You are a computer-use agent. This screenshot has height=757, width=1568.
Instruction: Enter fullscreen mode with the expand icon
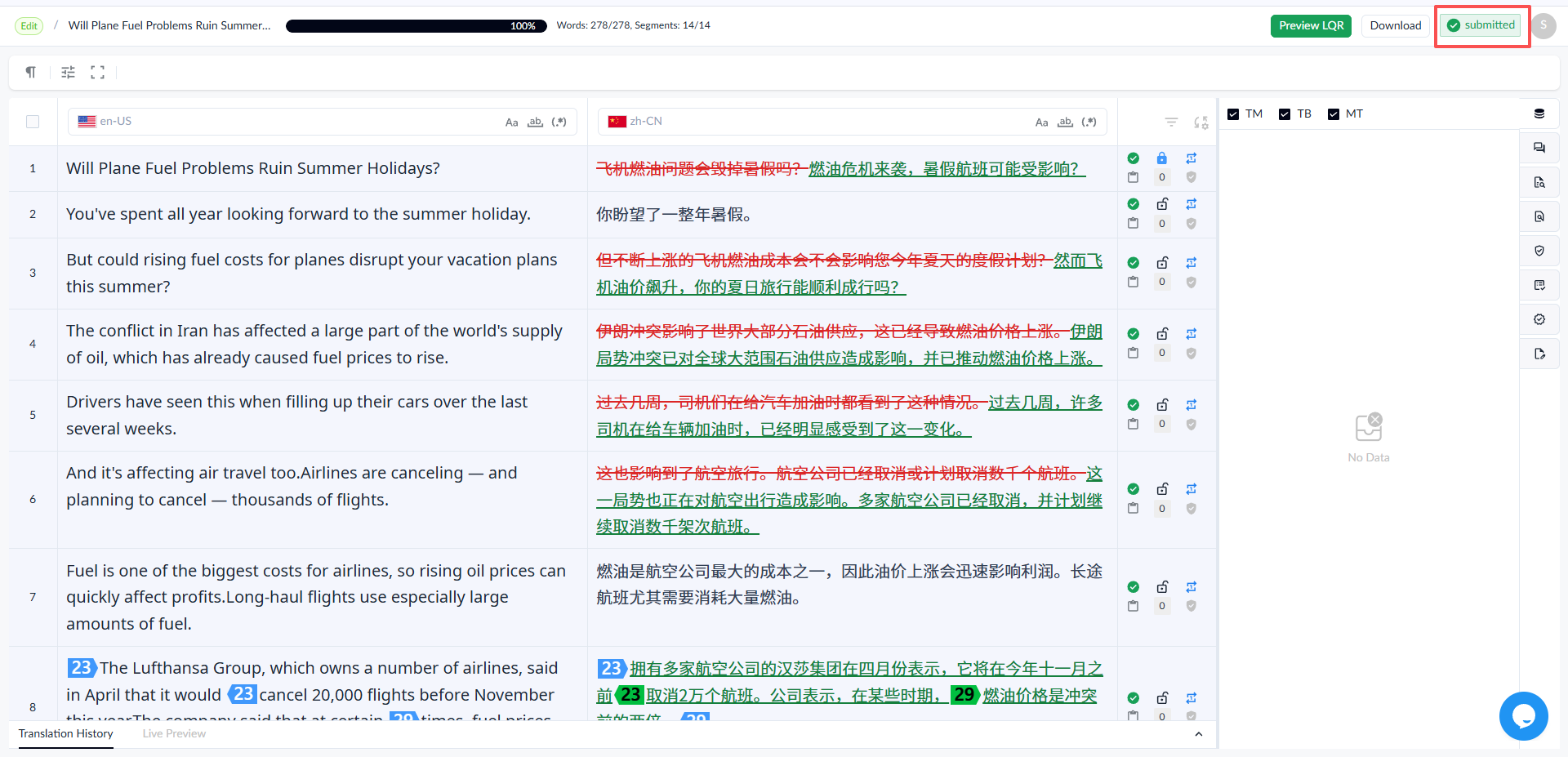98,73
